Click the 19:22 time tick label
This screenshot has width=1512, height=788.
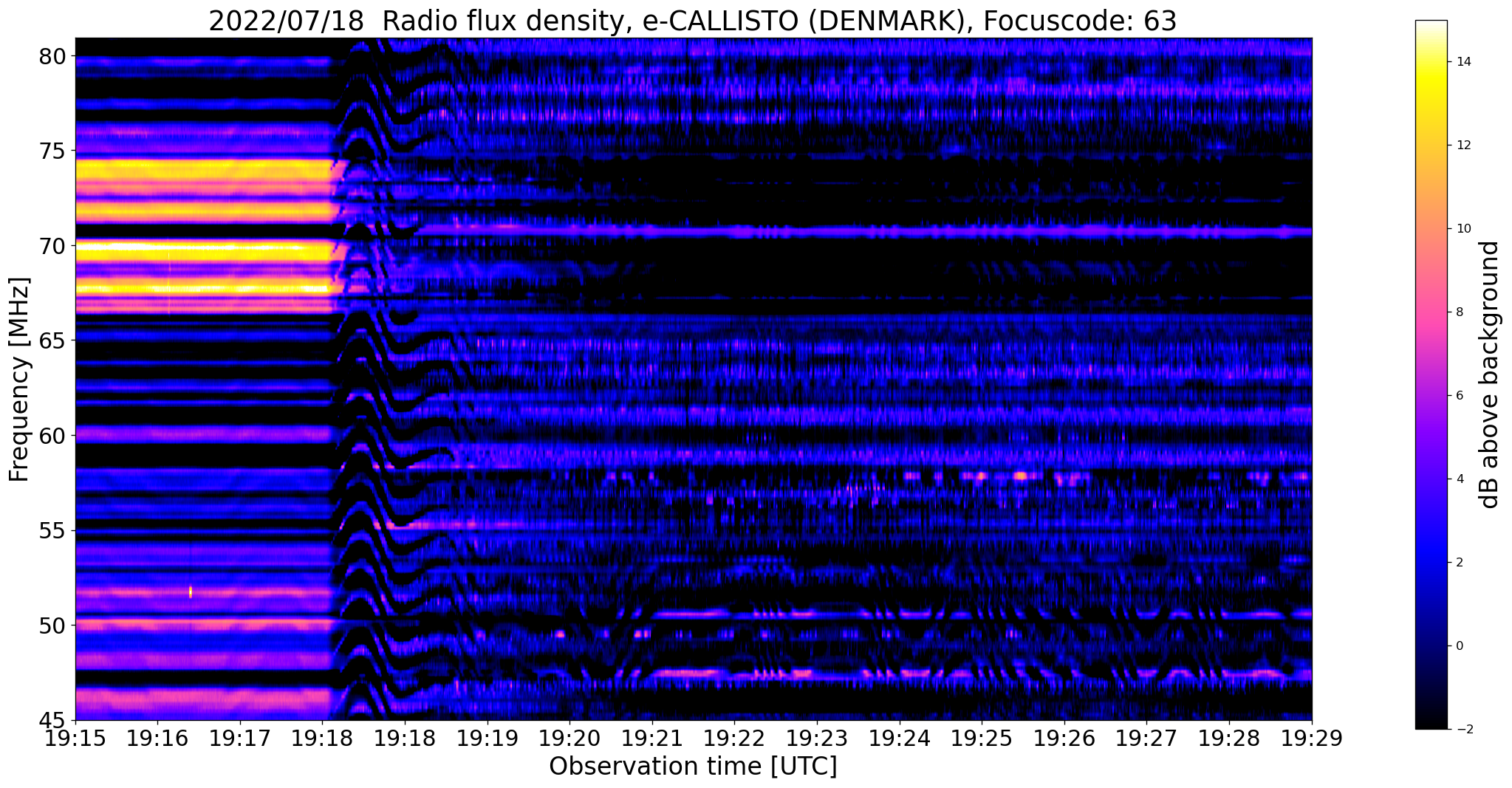pyautogui.click(x=734, y=739)
